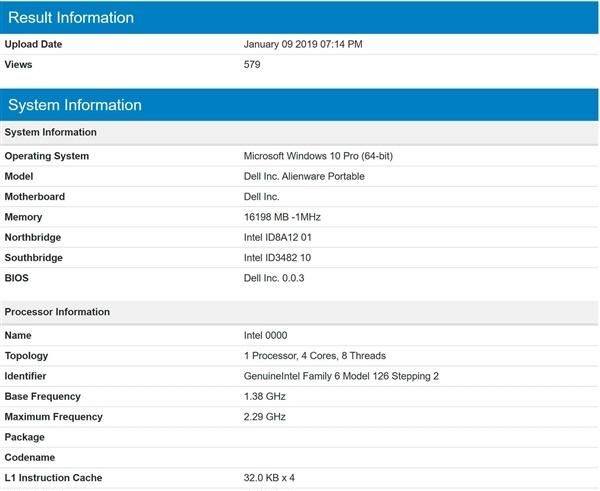Click the Motherboard label
Image resolution: width=600 pixels, height=491 pixels.
pyautogui.click(x=35, y=197)
